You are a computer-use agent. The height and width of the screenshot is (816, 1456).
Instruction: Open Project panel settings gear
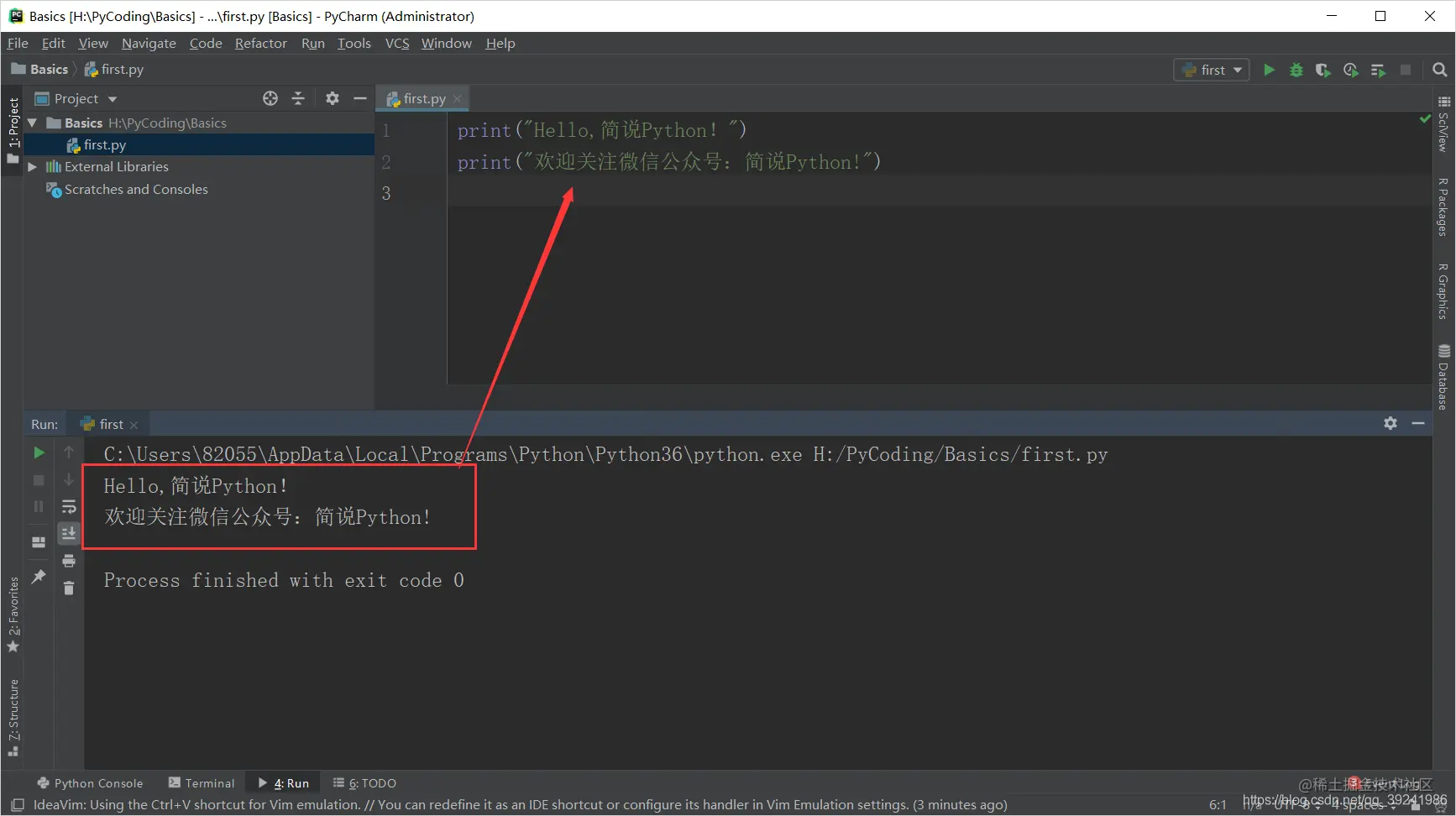click(x=333, y=98)
